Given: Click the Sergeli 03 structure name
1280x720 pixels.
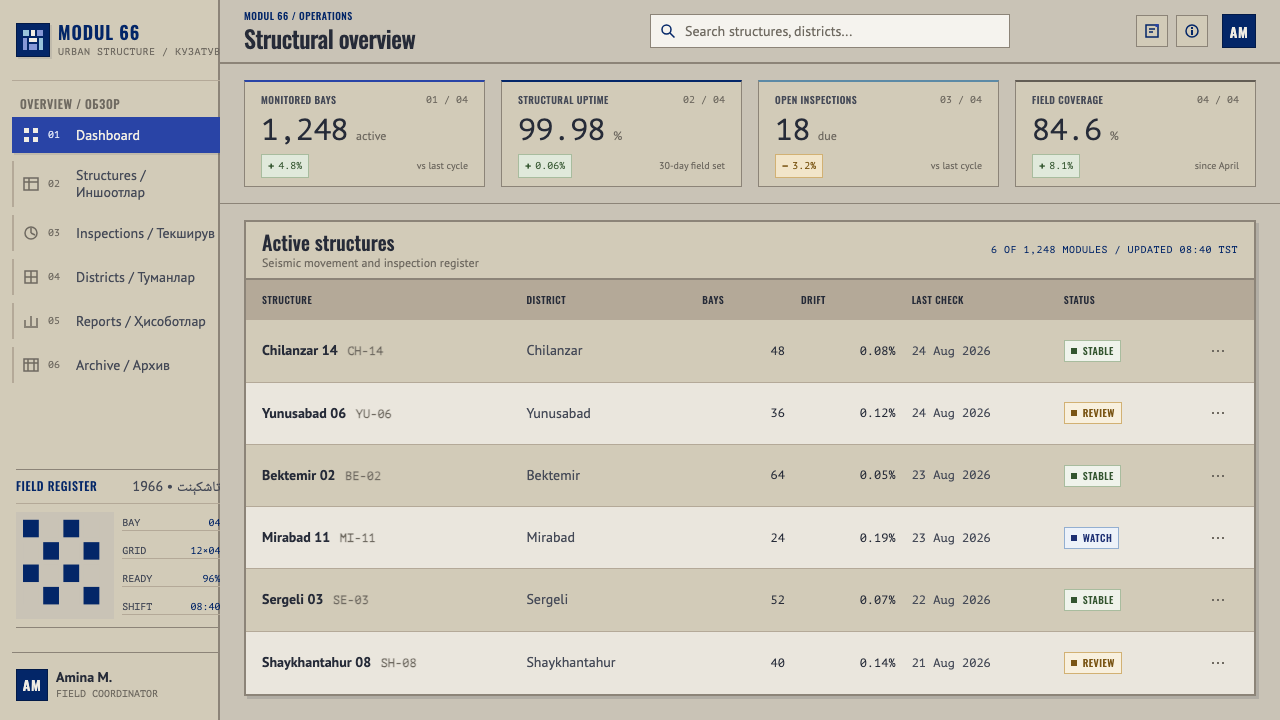Looking at the screenshot, I should (292, 600).
